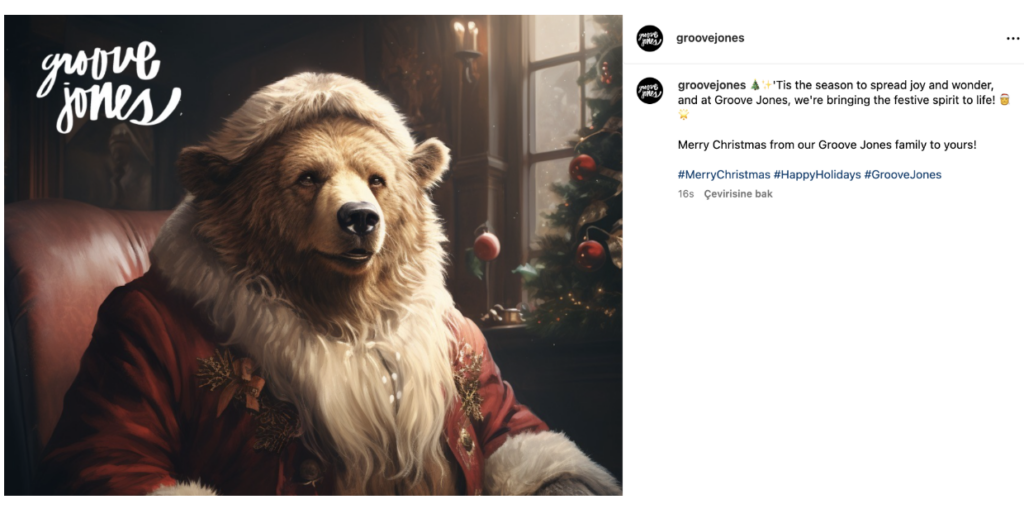Image resolution: width=1024 pixels, height=509 pixels.
Task: Click the 16s timestamp under the caption
Action: coord(686,194)
